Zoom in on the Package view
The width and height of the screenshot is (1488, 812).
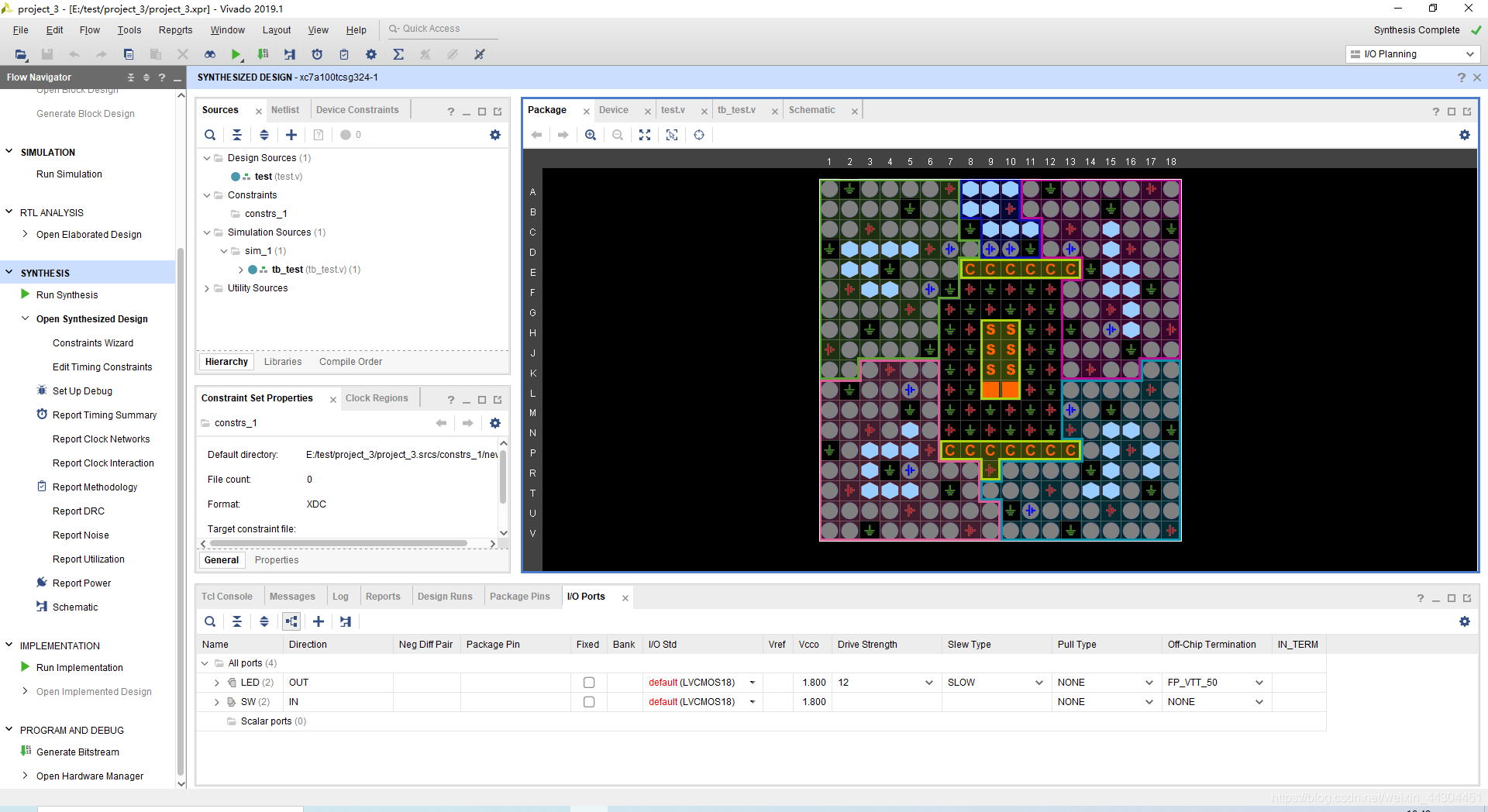click(x=591, y=135)
